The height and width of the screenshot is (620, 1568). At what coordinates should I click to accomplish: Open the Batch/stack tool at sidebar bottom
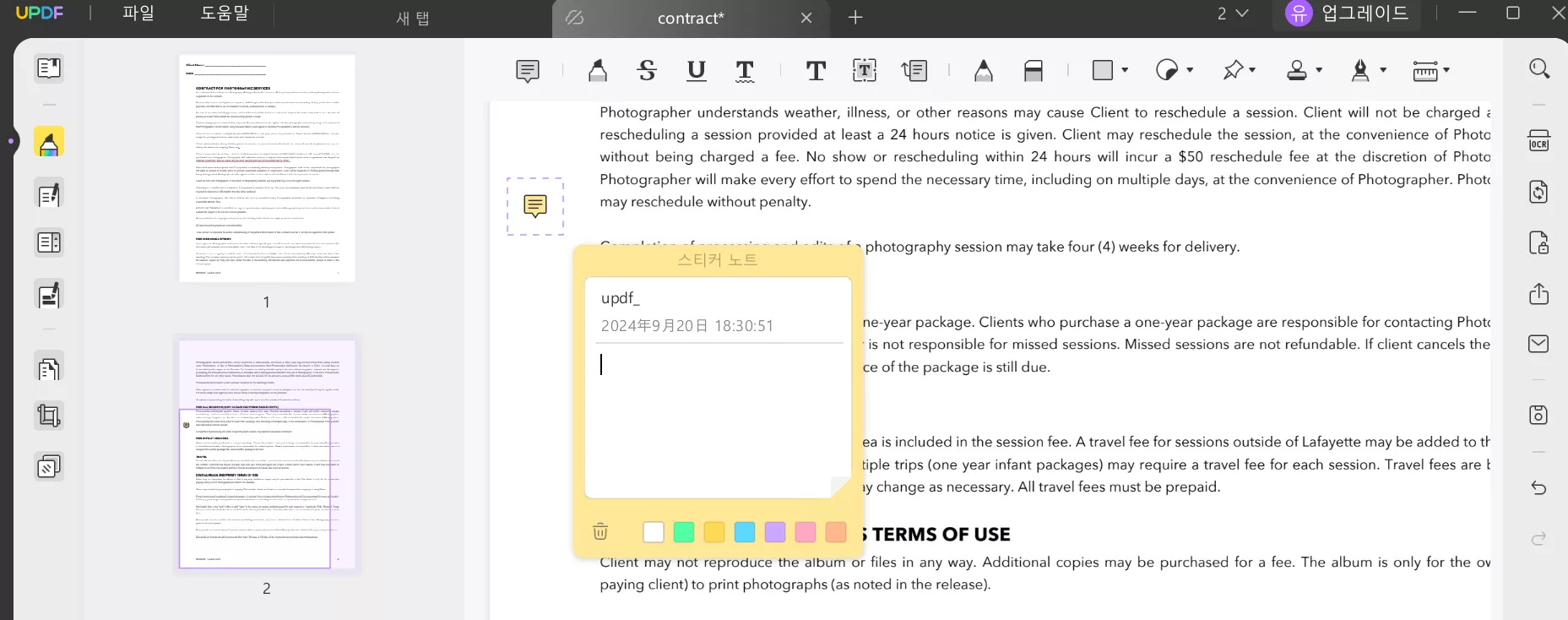[49, 466]
